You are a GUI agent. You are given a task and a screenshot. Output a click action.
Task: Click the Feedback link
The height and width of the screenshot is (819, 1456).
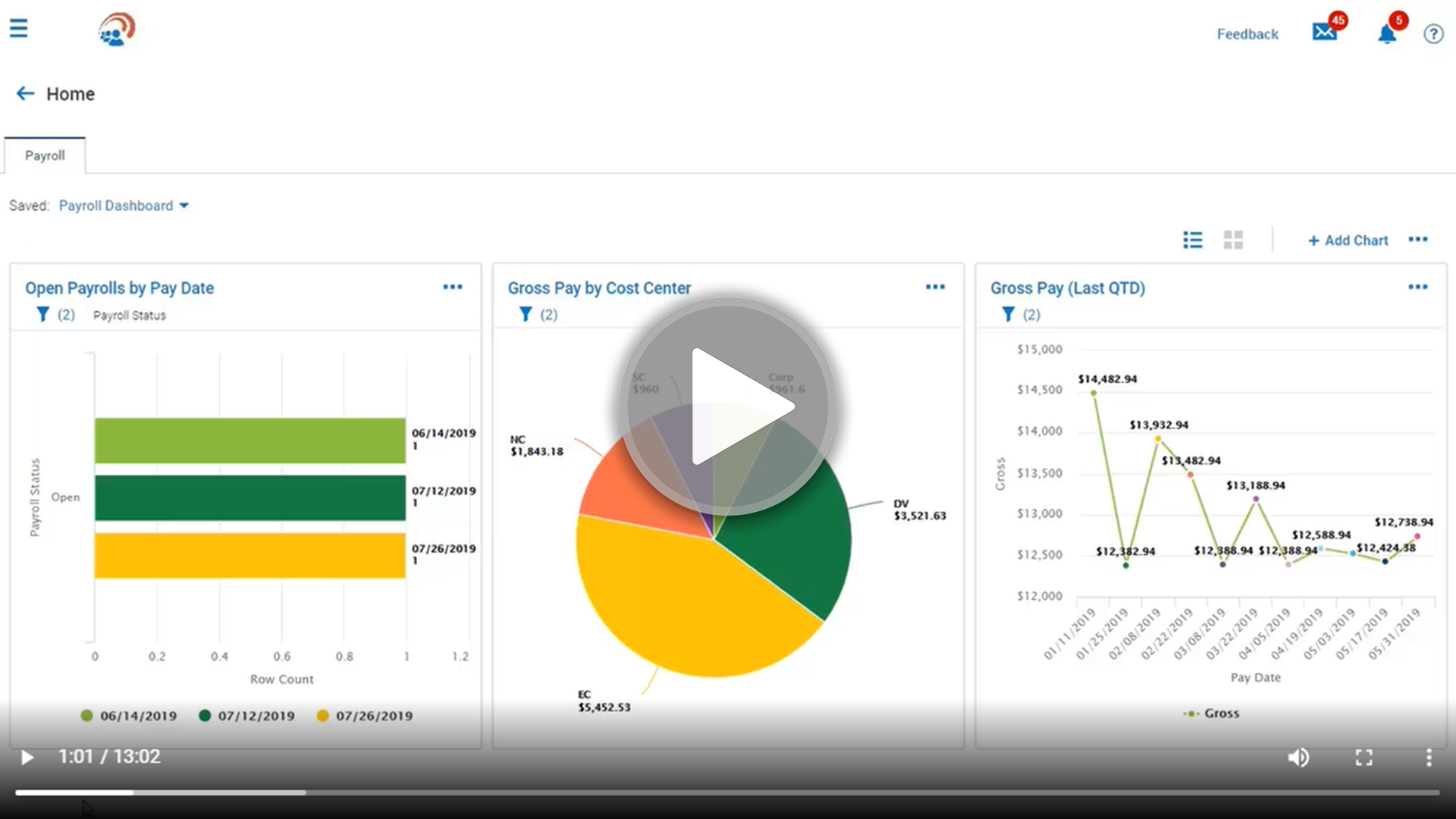tap(1247, 34)
